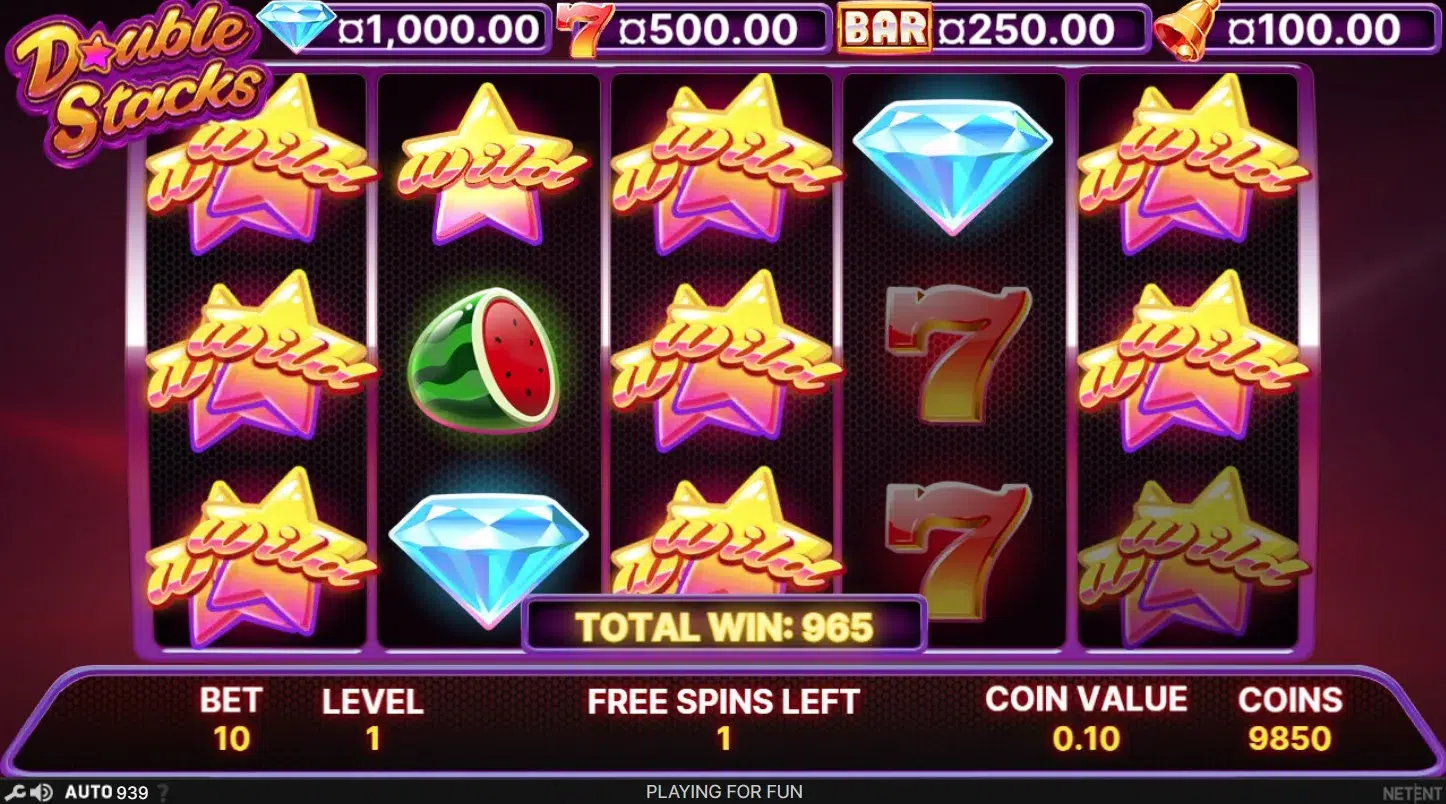Click the middle 7 symbol on reel four

tap(959, 355)
